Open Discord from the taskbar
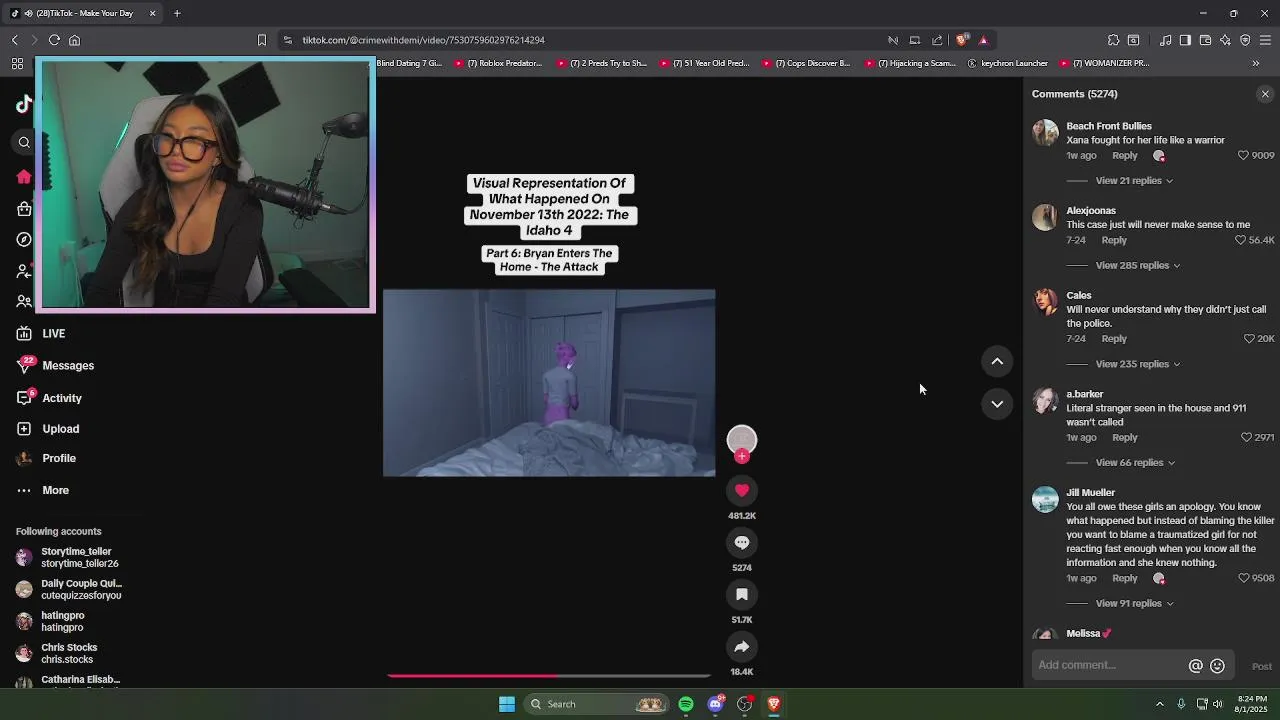This screenshot has width=1280, height=720. coord(715,704)
